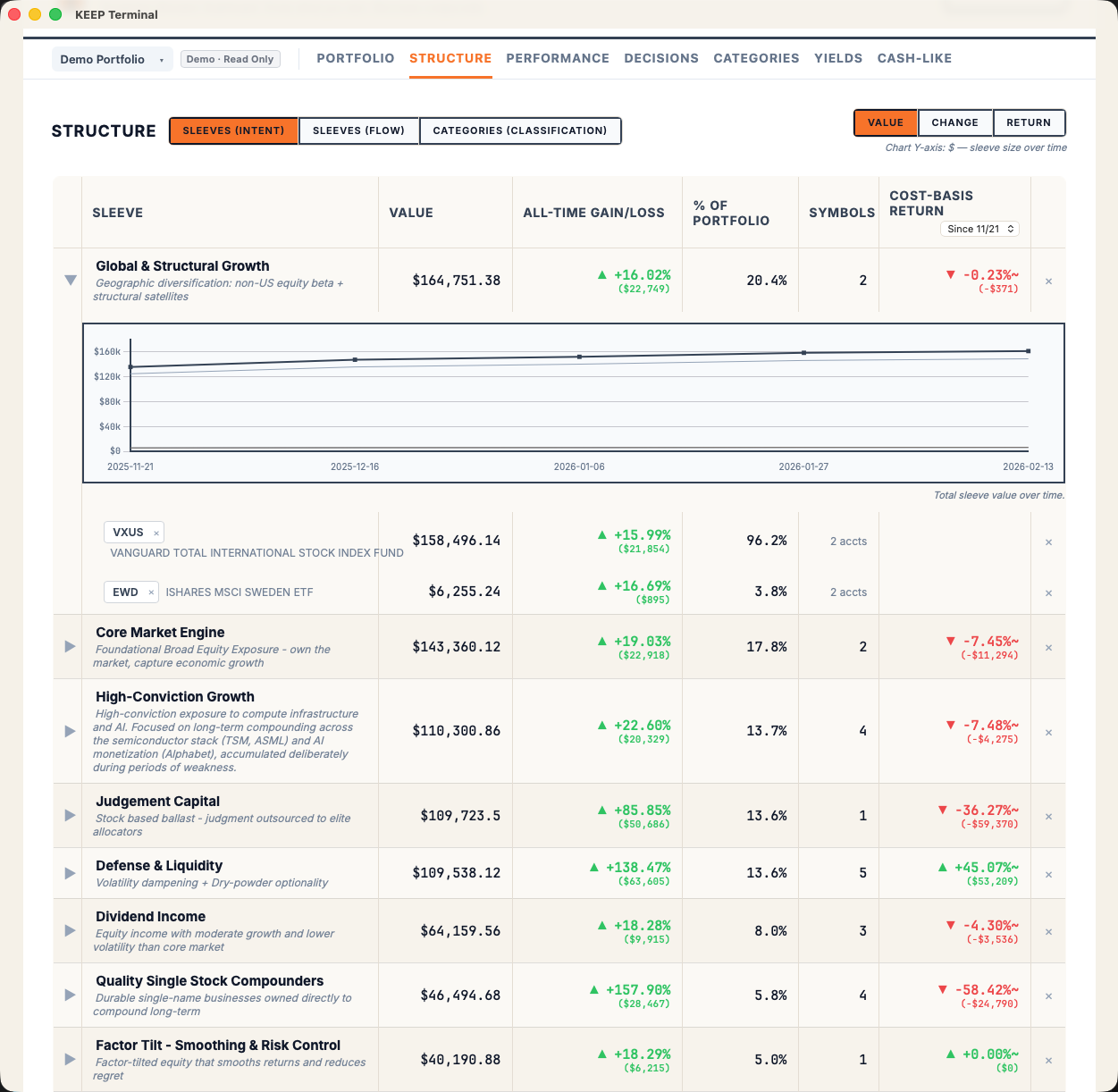Remove the Global & Structural Growth sleeve (×)
The width and height of the screenshot is (1118, 1092).
pyautogui.click(x=1048, y=281)
